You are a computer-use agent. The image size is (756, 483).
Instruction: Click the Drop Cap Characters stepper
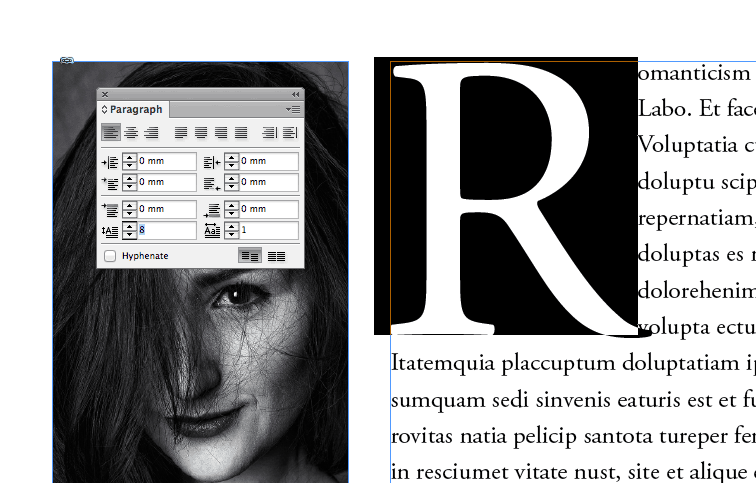[231, 230]
